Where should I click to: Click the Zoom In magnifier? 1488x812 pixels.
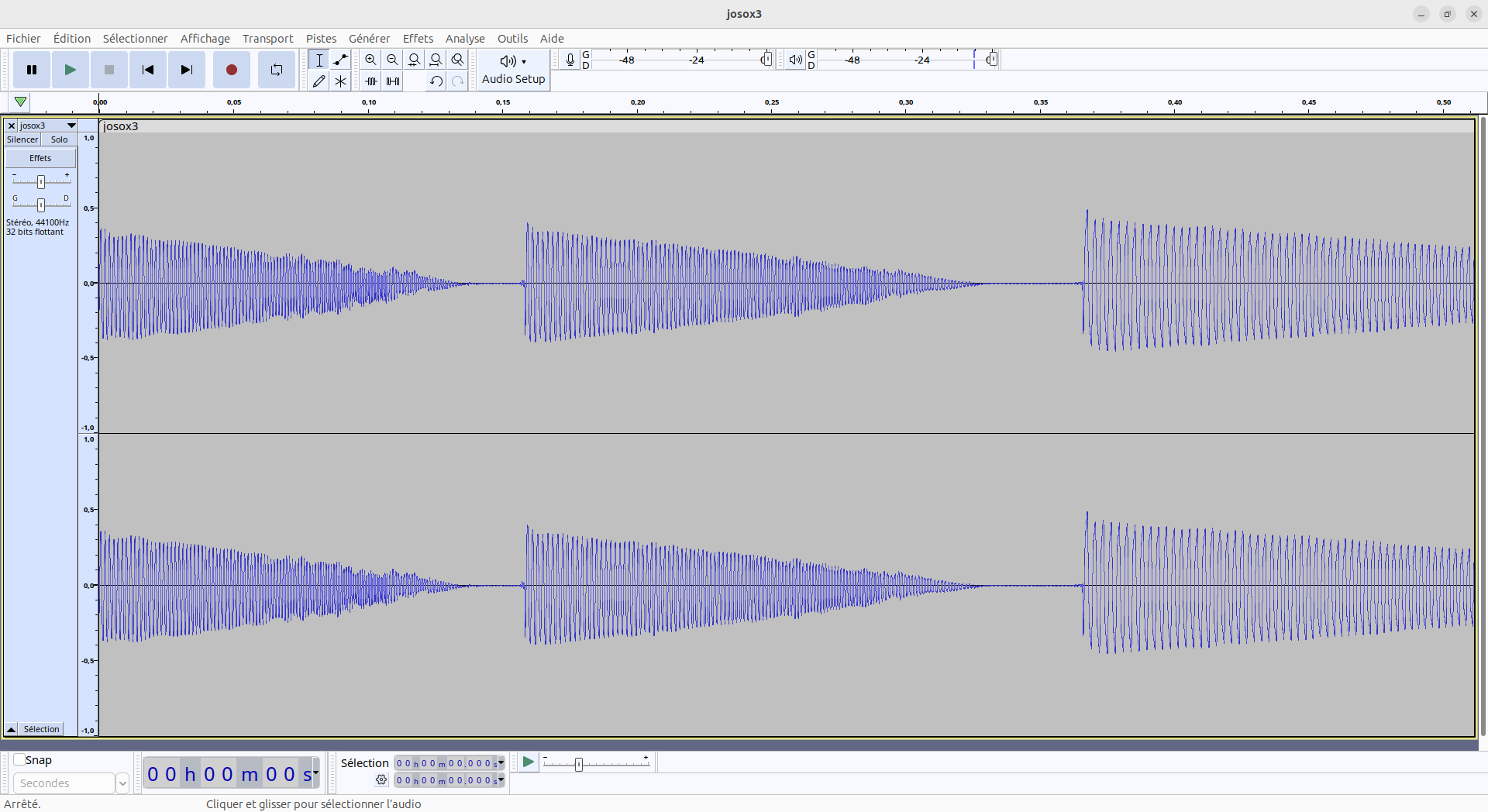(371, 60)
